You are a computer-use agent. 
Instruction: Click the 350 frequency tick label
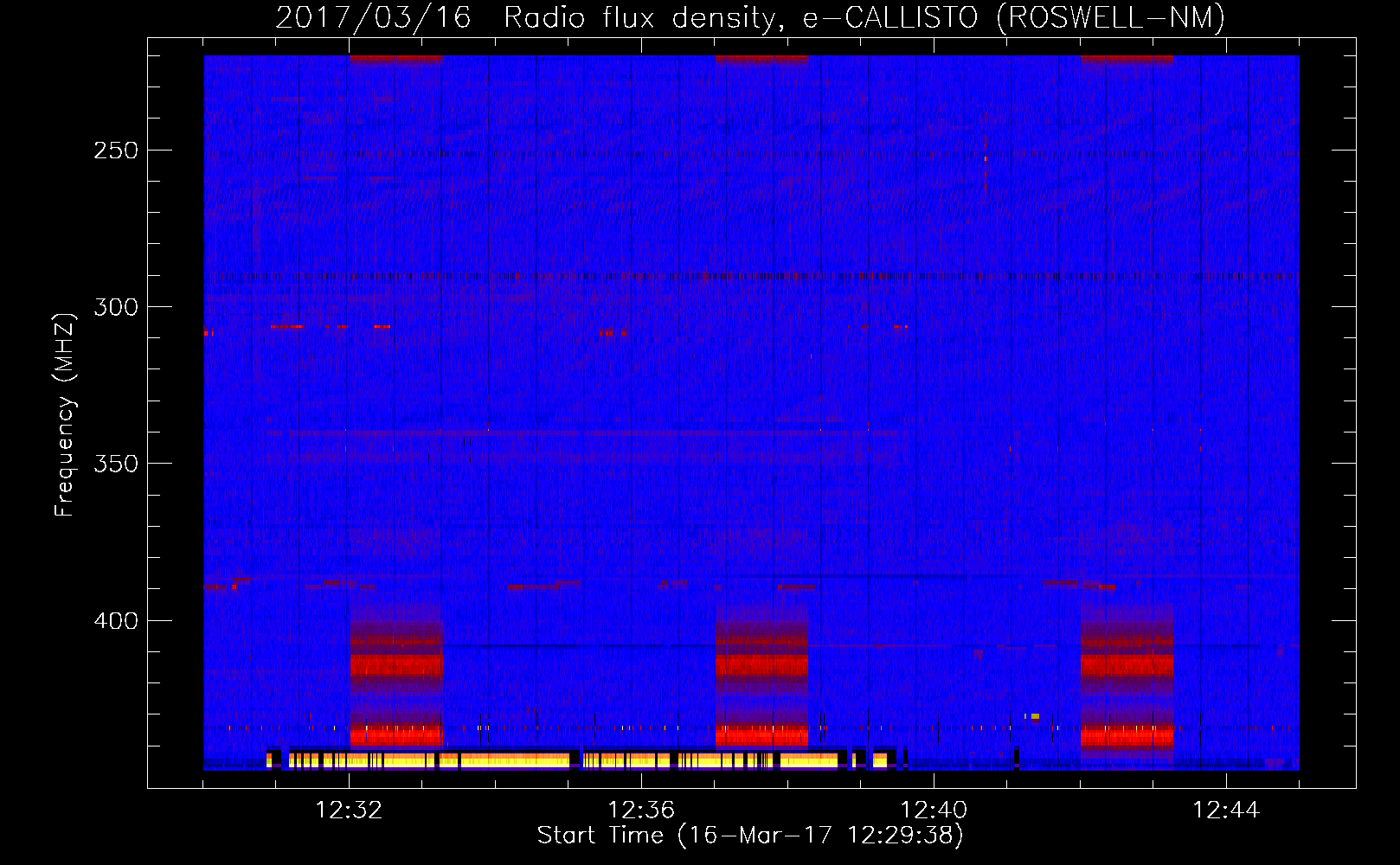(116, 464)
